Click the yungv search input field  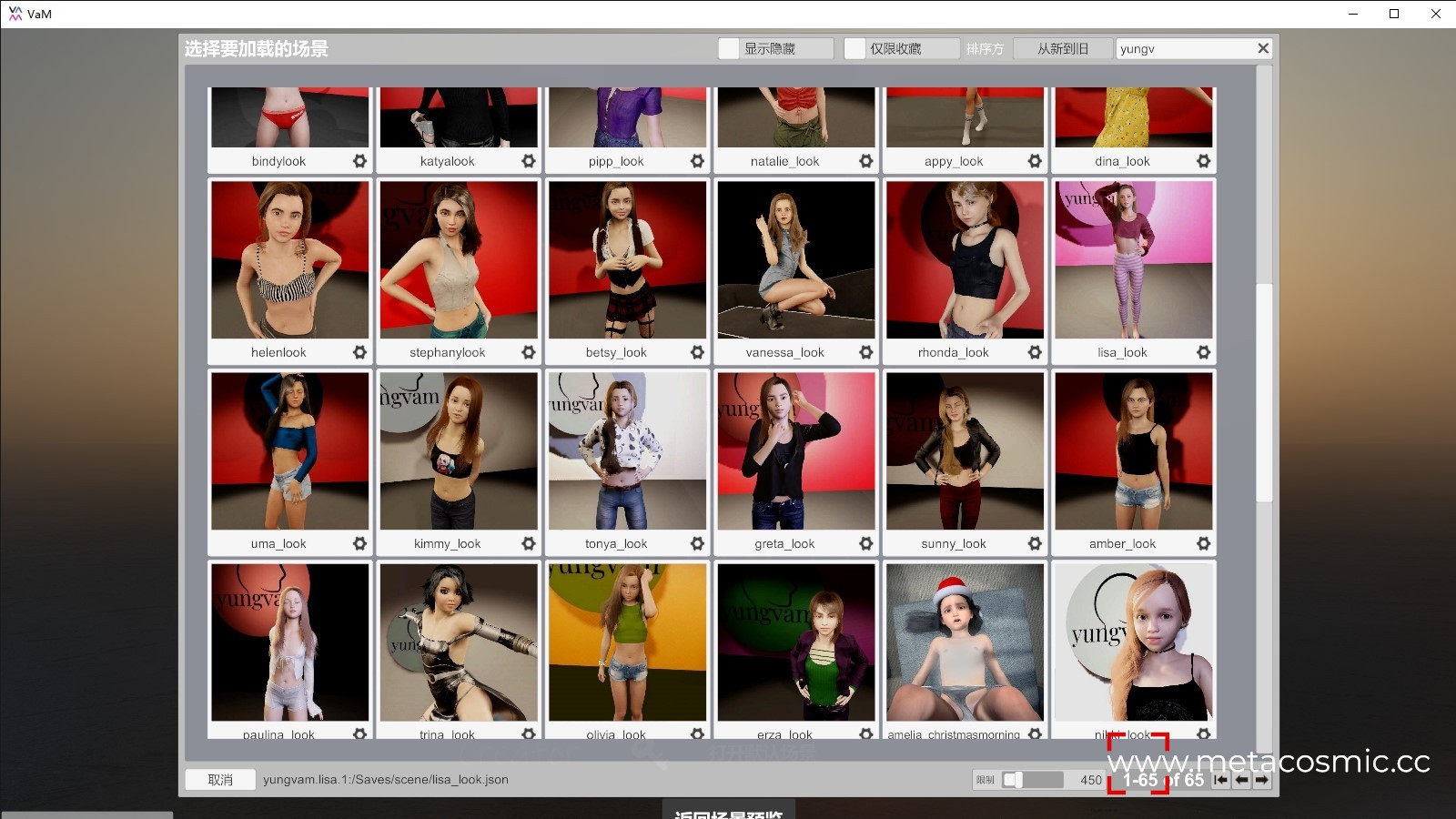(x=1186, y=48)
